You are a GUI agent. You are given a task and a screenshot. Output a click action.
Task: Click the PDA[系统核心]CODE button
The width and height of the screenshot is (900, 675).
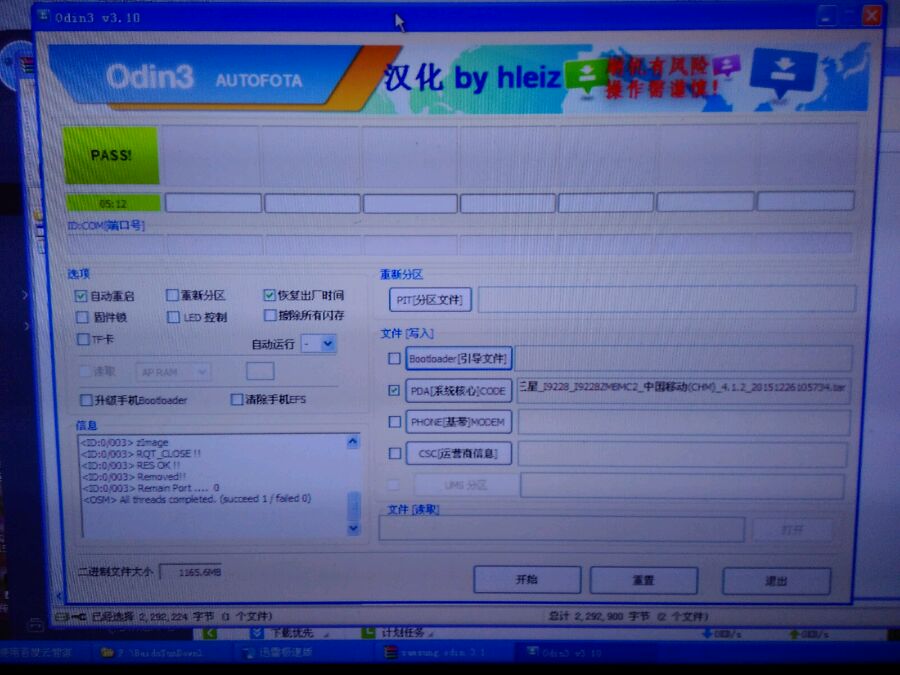[x=458, y=391]
